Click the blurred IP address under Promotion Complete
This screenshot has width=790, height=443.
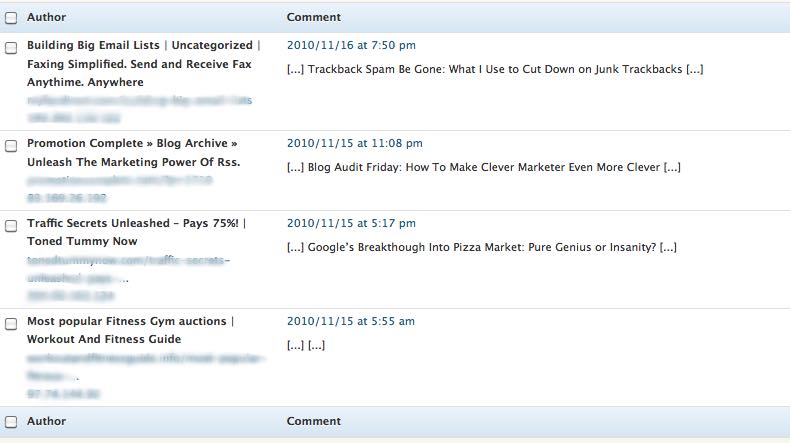[x=67, y=198]
